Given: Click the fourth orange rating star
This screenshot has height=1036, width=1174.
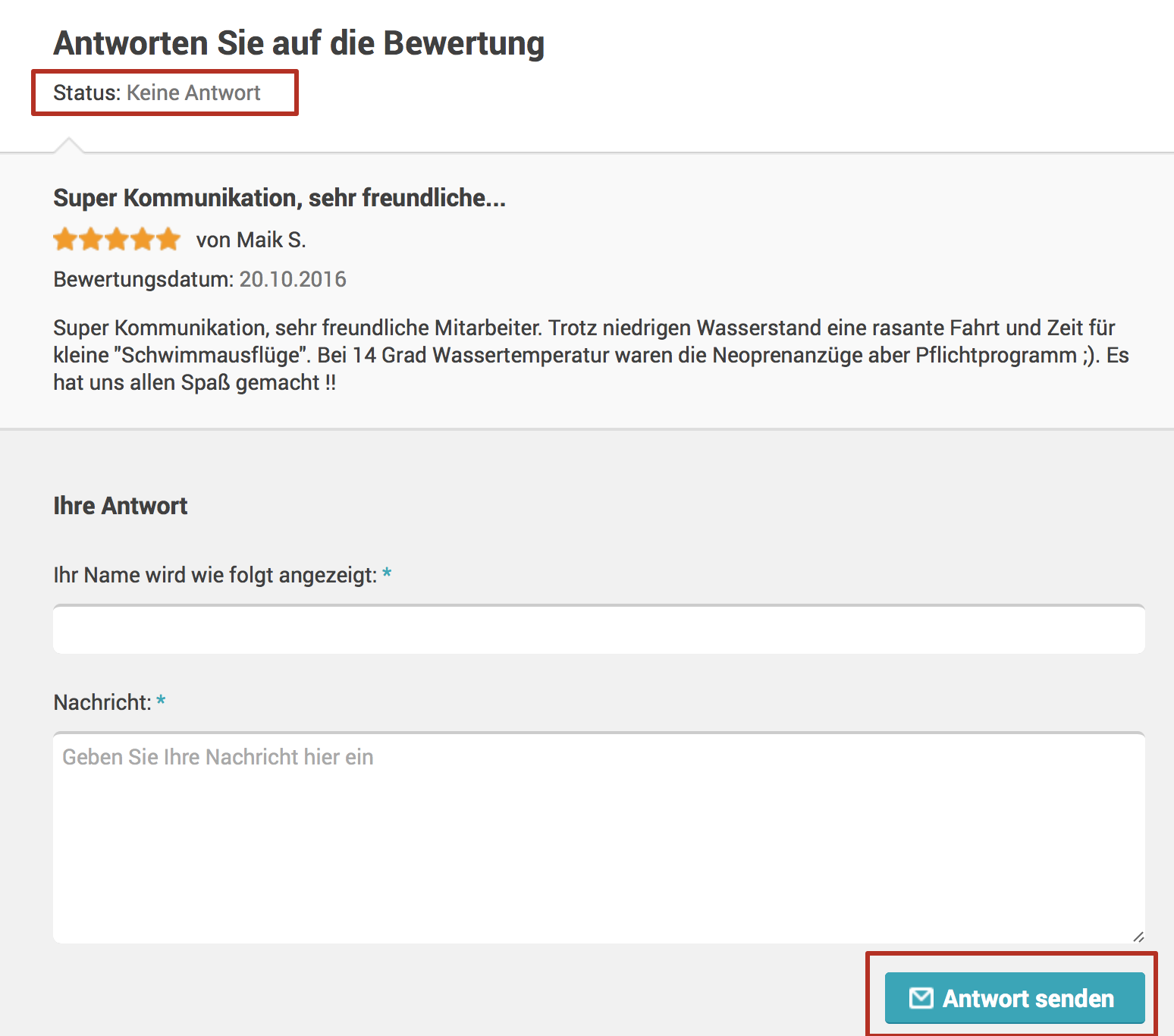Looking at the screenshot, I should pyautogui.click(x=143, y=240).
